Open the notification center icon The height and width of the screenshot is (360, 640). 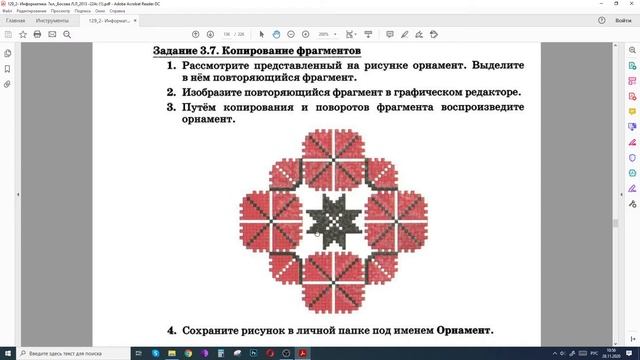(629, 353)
